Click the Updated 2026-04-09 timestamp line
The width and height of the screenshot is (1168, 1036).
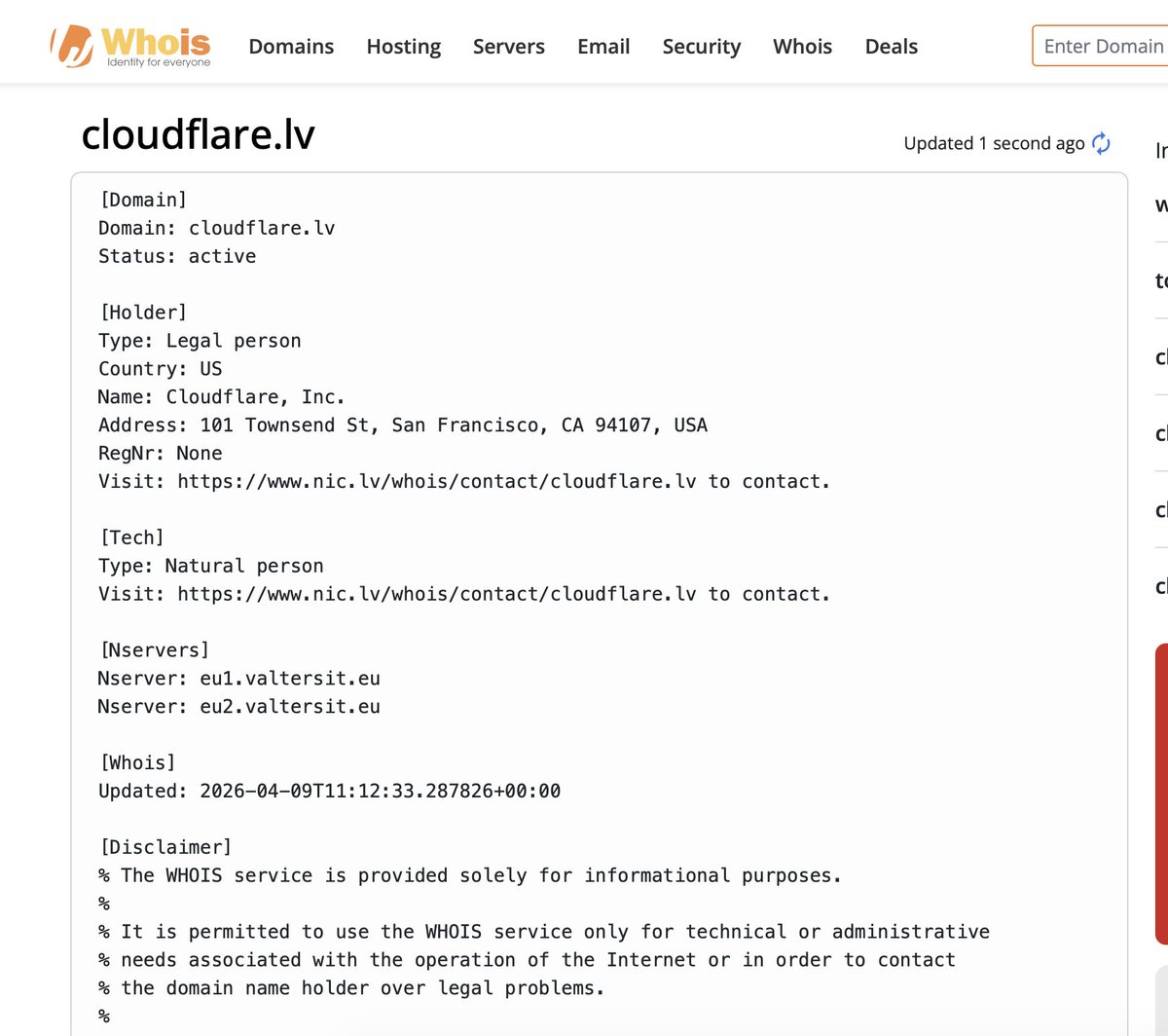[330, 792]
